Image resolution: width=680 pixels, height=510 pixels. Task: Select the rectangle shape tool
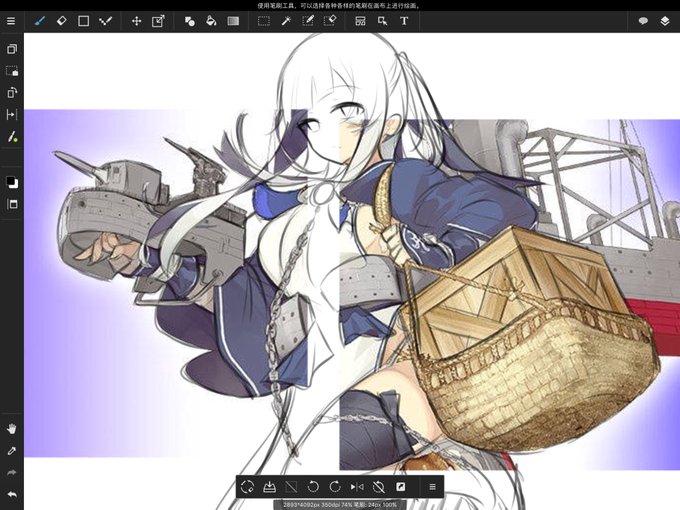pos(83,21)
